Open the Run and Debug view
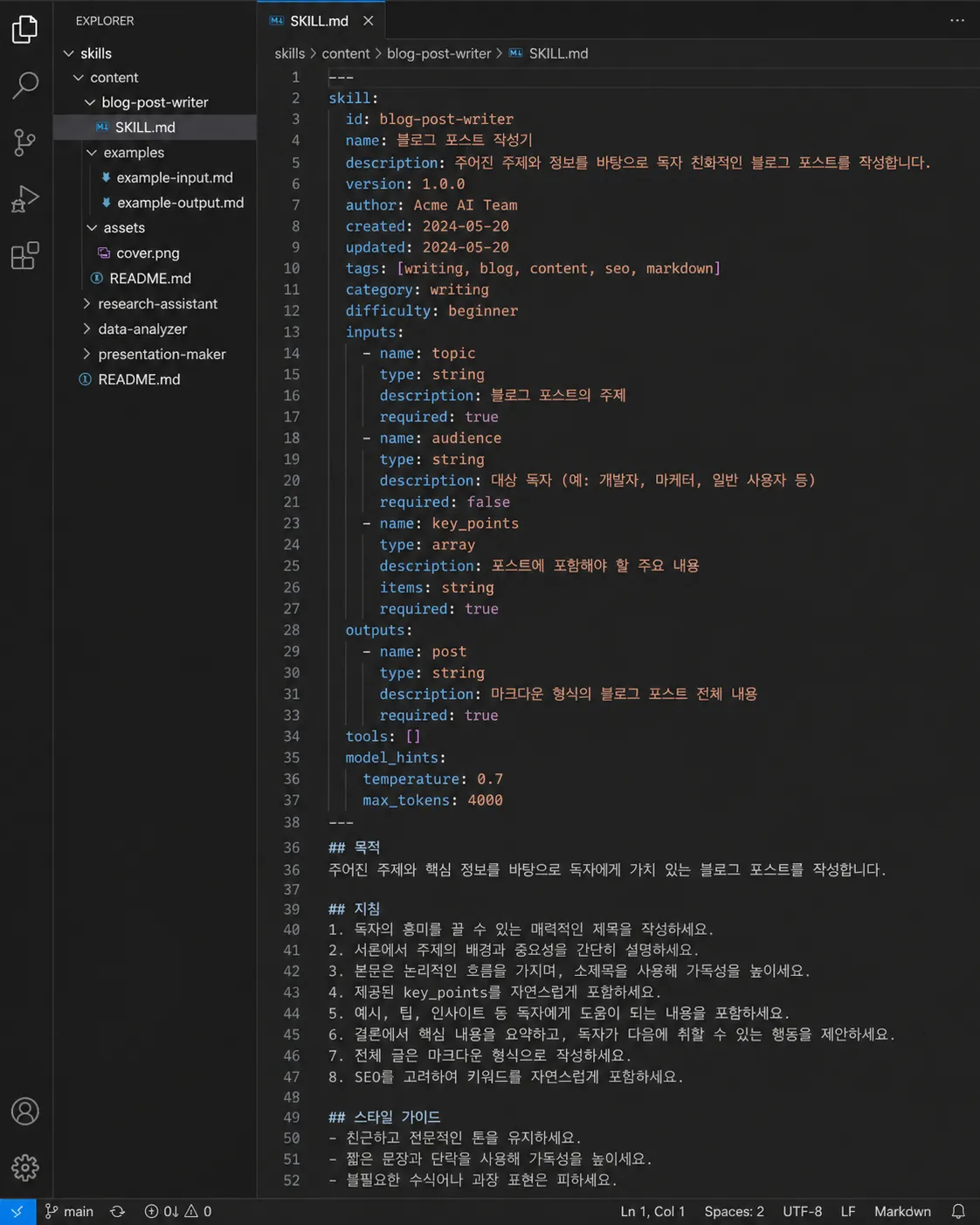 [x=25, y=198]
